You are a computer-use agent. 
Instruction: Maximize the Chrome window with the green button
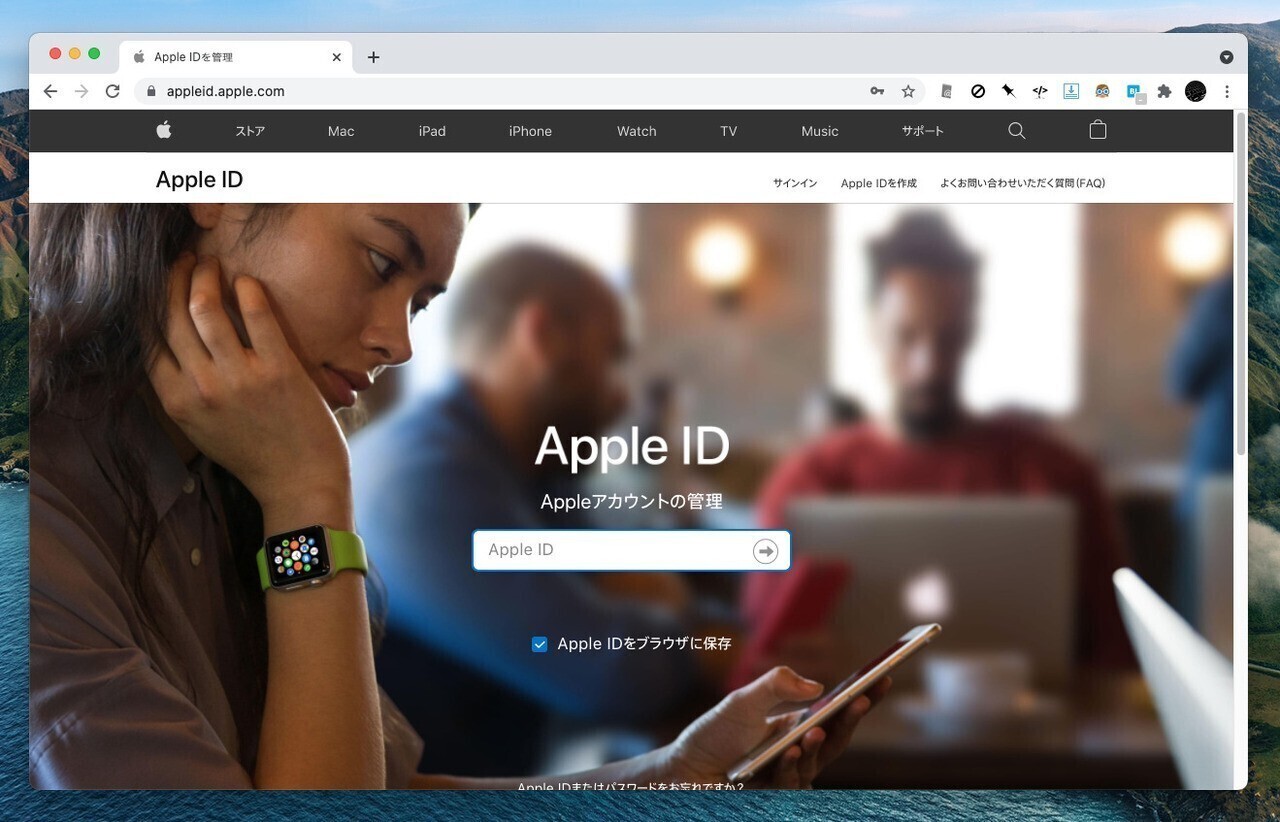(x=94, y=54)
